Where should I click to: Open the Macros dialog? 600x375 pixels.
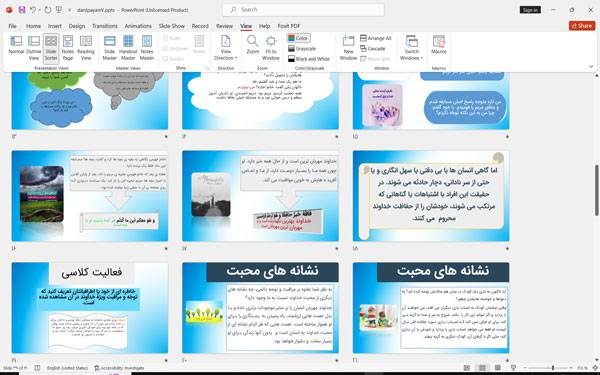click(439, 44)
